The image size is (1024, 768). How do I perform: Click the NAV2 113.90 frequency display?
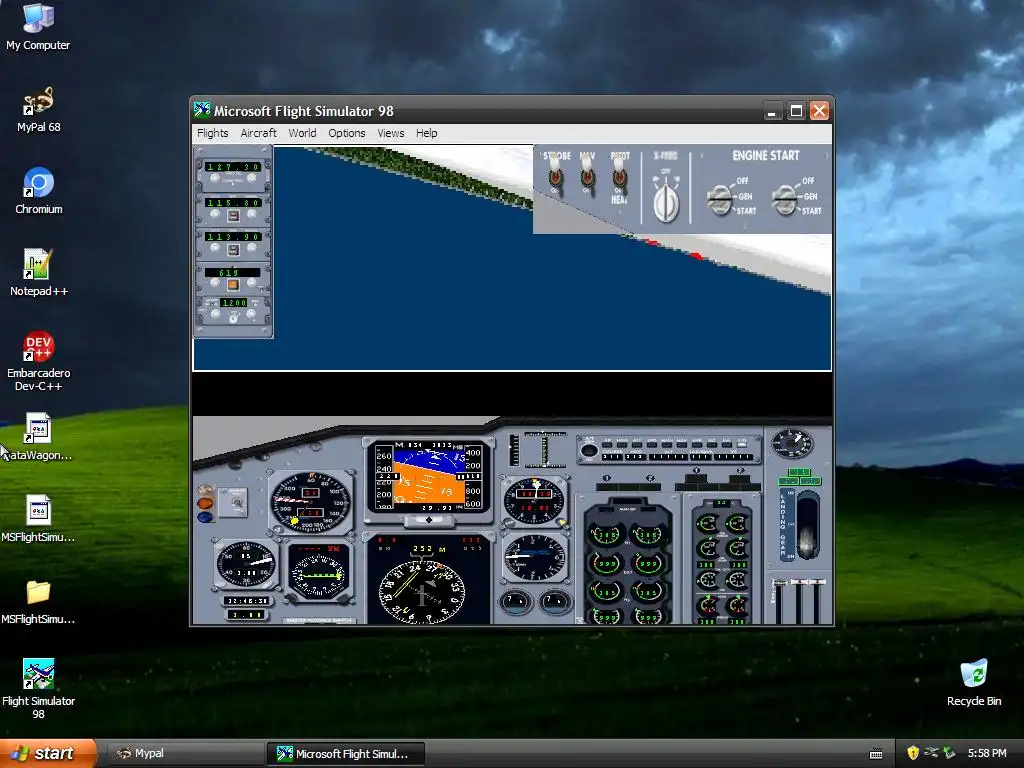pyautogui.click(x=233, y=236)
